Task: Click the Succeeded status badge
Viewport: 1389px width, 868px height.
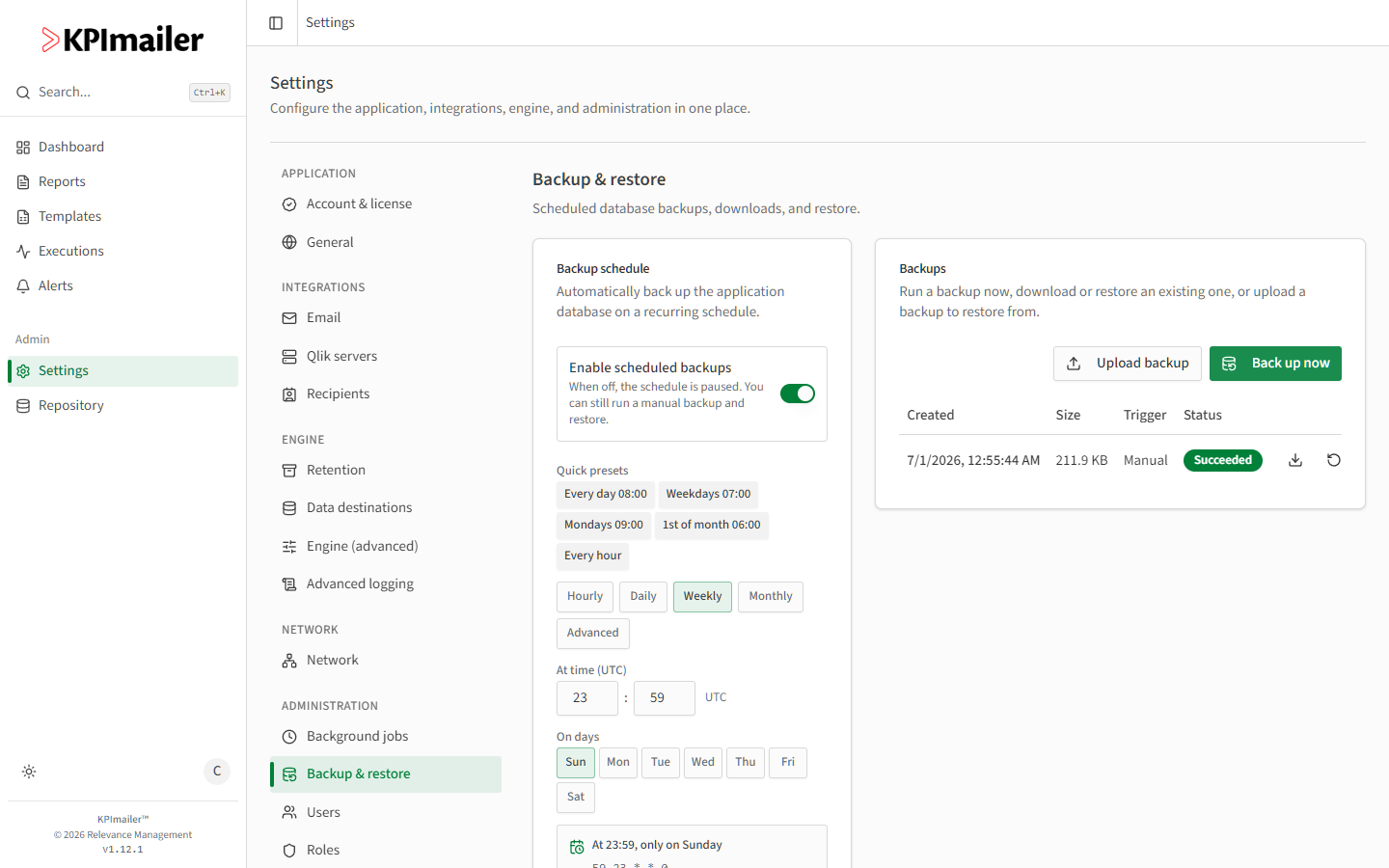Action: (x=1223, y=461)
